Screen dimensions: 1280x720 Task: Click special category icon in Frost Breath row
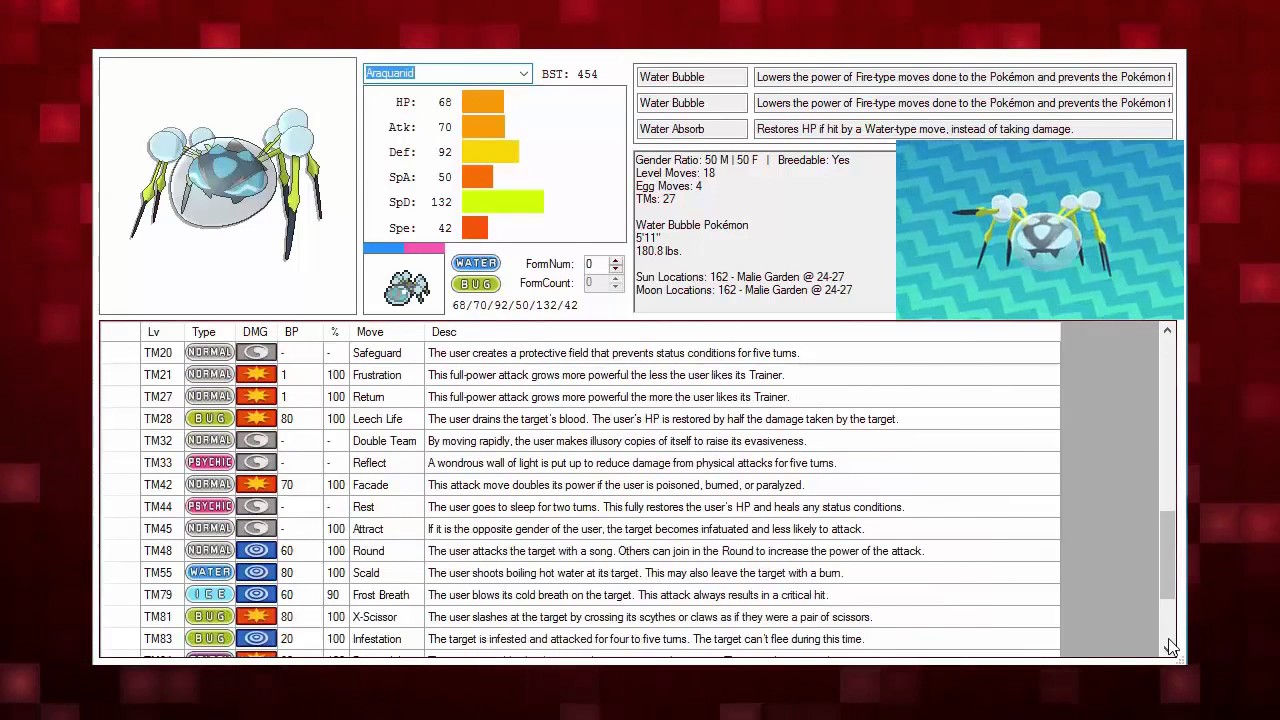[x=257, y=595]
